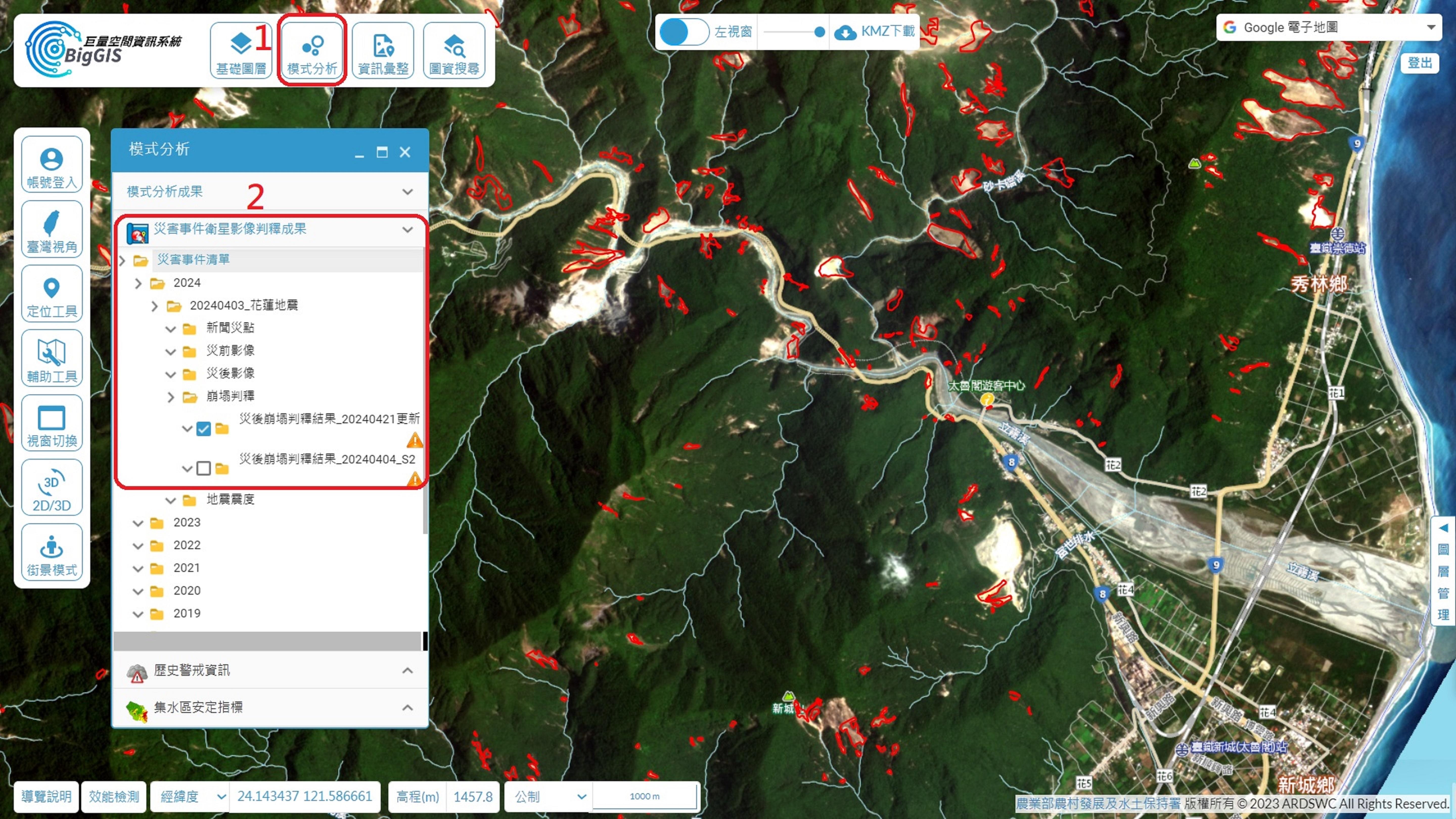Viewport: 1456px width, 819px height.
Task: Open the 資訊彙整 information summary tool
Action: coord(383,50)
